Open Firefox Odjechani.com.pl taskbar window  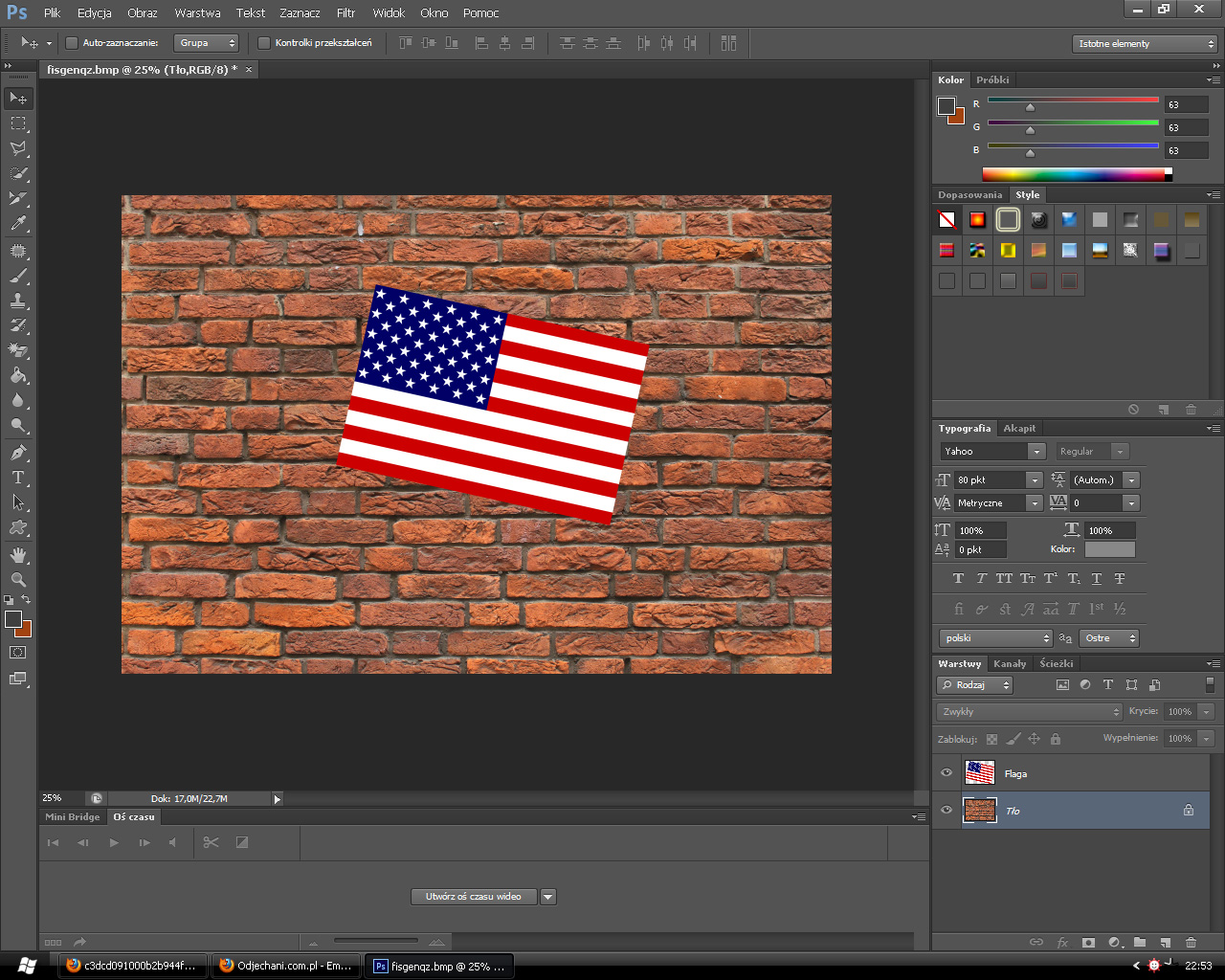click(286, 966)
